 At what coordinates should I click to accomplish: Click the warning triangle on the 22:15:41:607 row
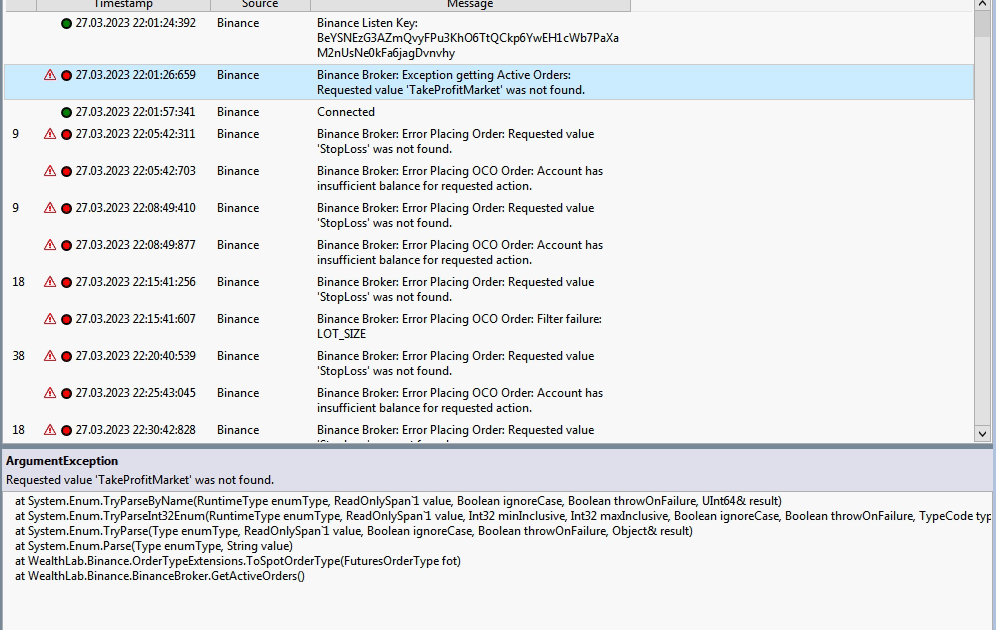click(50, 319)
